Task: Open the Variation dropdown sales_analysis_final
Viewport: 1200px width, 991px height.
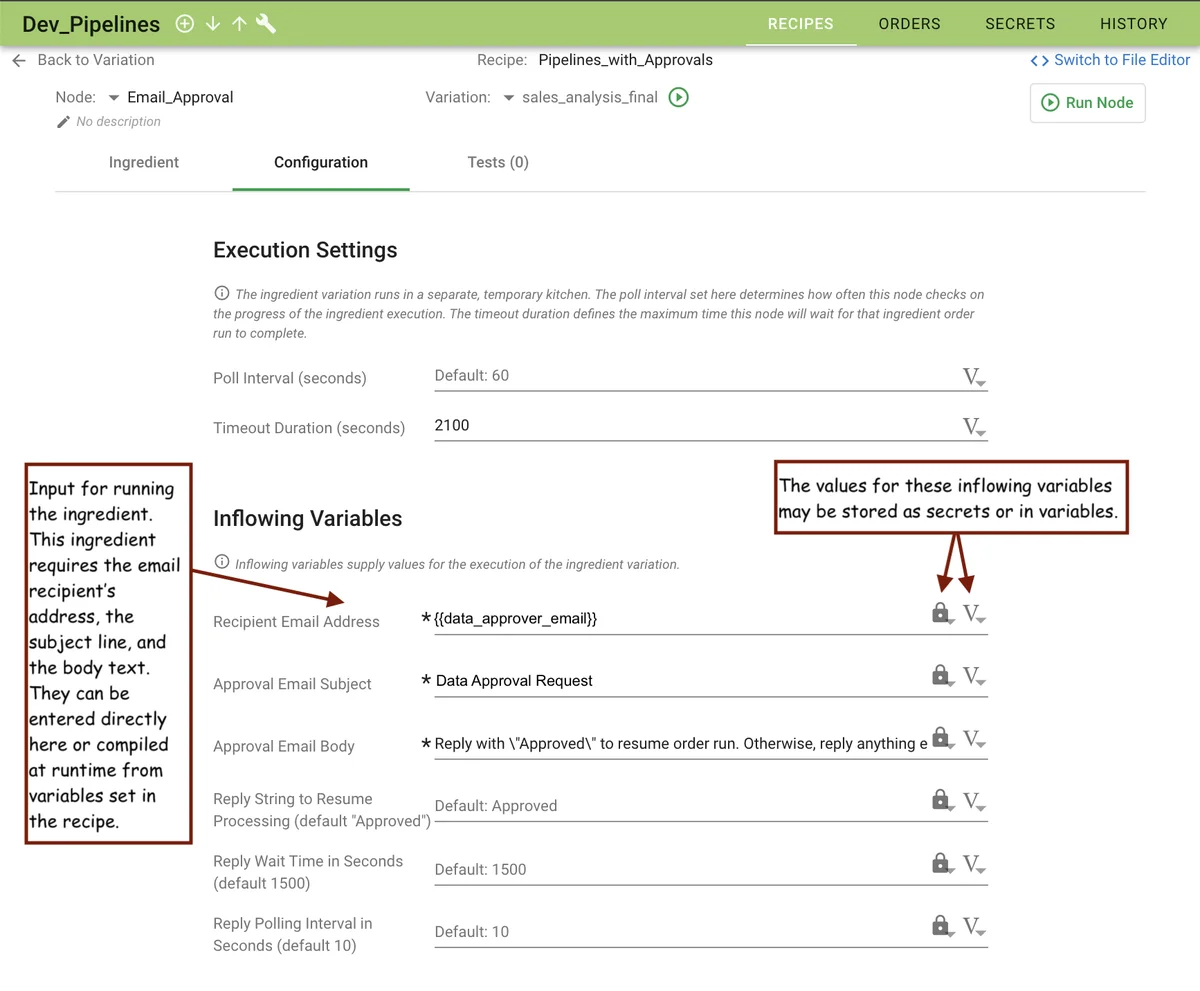Action: (508, 98)
